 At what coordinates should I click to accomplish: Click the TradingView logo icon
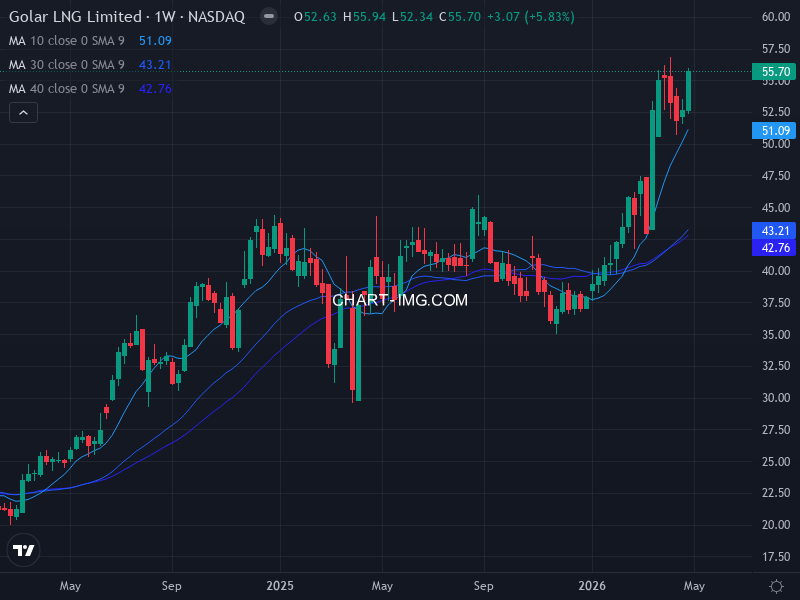click(x=23, y=550)
